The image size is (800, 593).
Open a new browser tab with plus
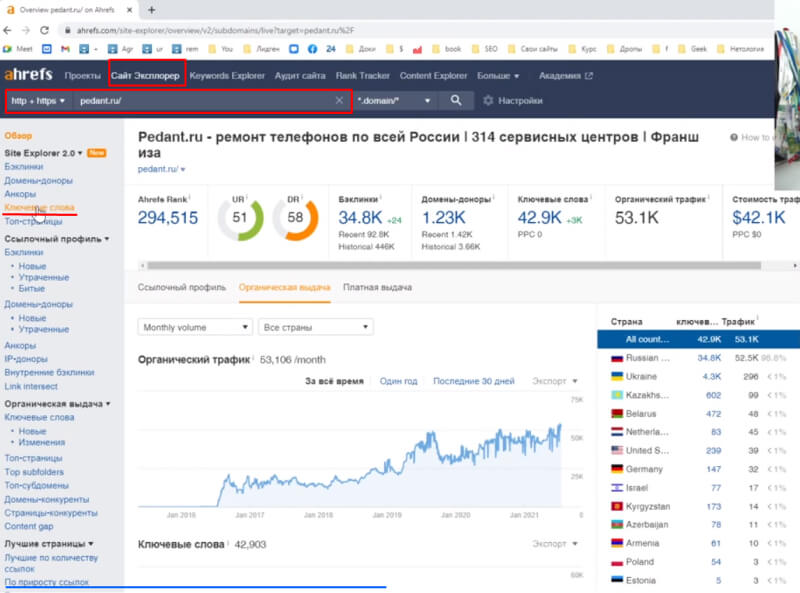click(x=152, y=10)
